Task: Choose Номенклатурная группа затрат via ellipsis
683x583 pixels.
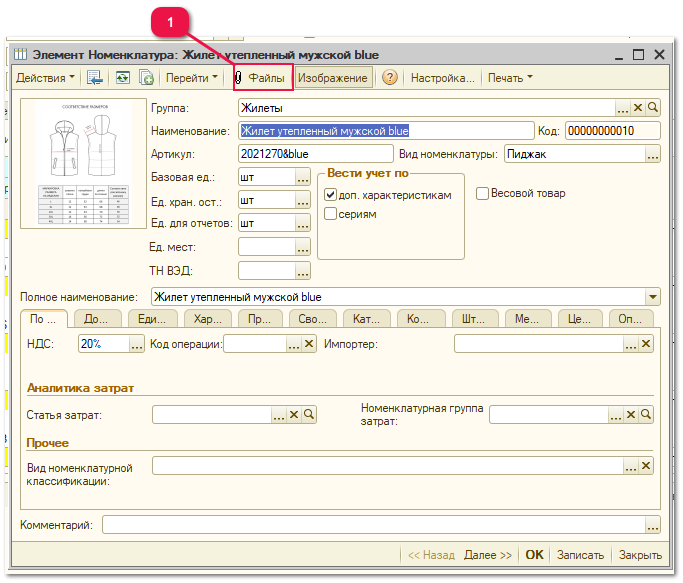Action: click(x=616, y=414)
